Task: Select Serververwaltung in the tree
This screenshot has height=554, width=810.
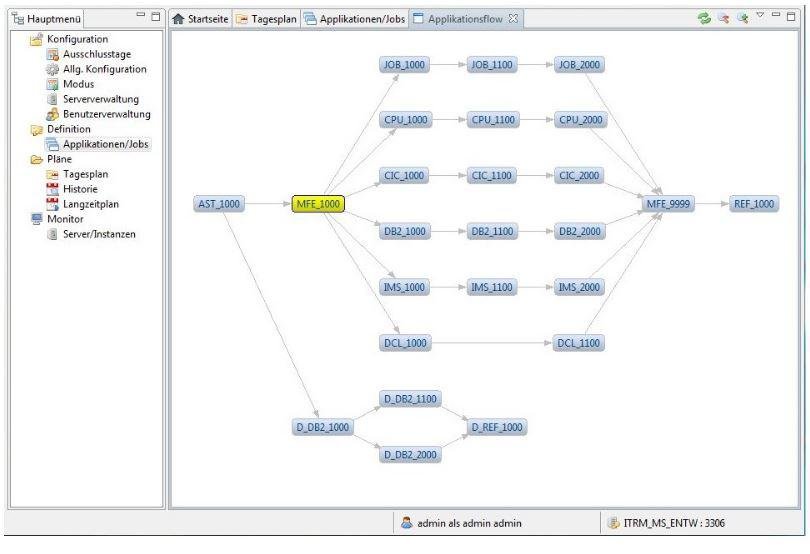Action: [x=101, y=99]
